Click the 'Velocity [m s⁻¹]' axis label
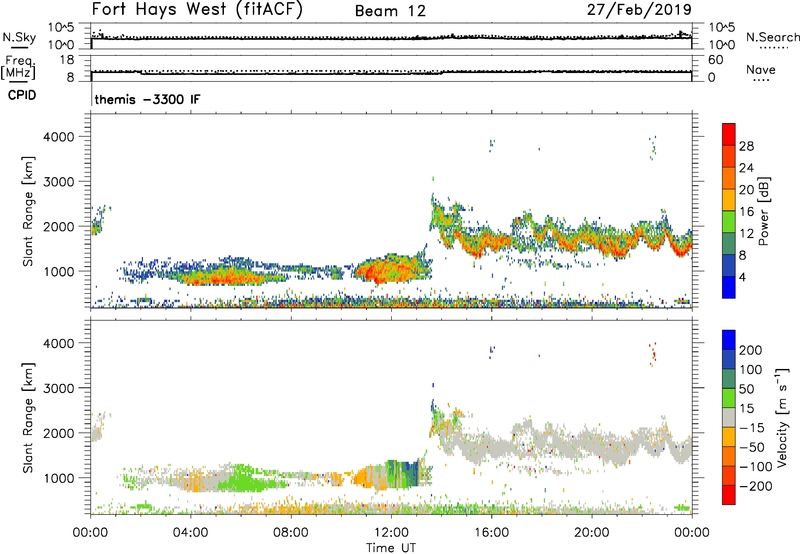Screen dimensions: 800x554 click(783, 417)
